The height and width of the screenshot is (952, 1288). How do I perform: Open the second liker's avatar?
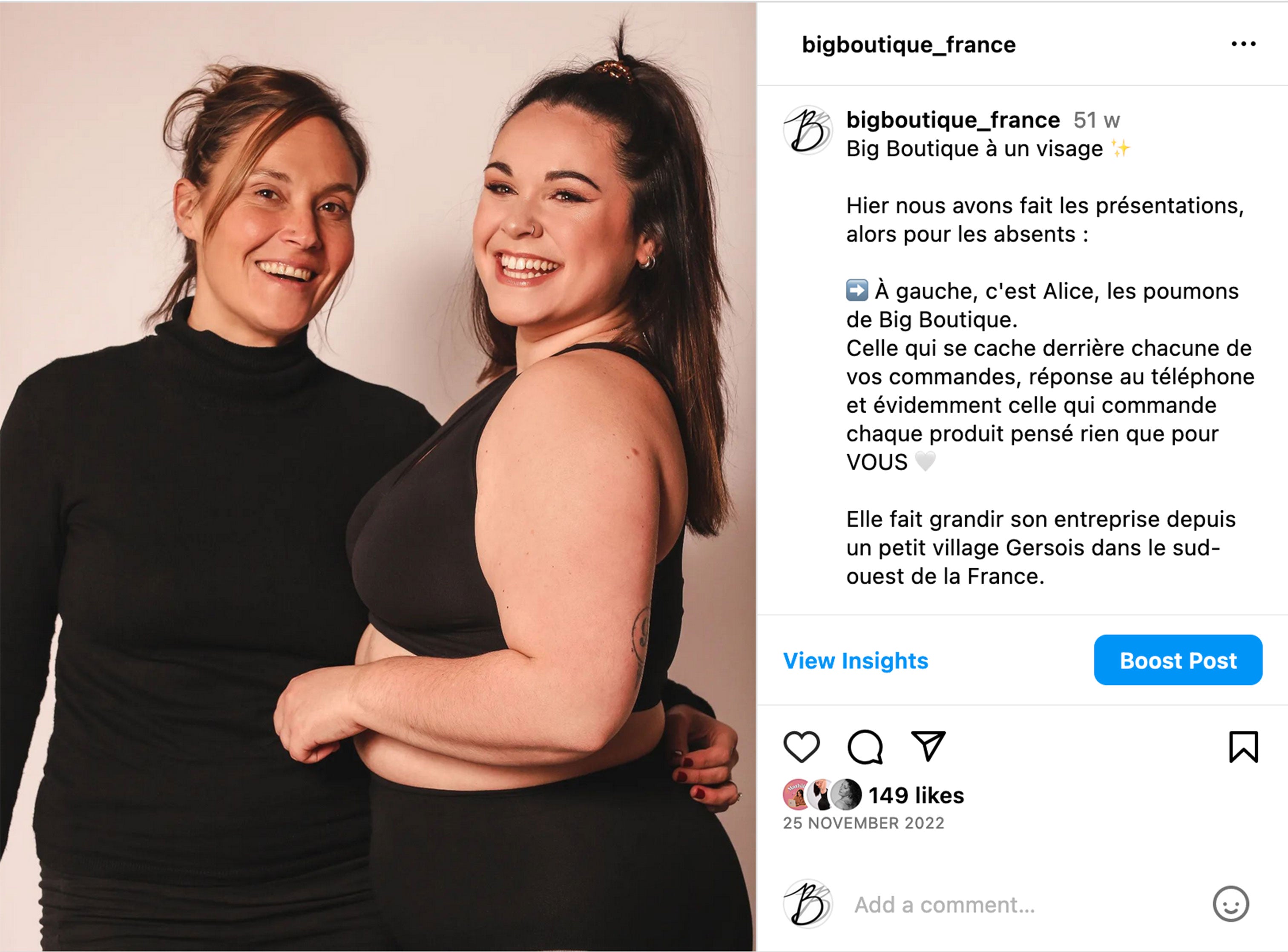click(x=821, y=795)
